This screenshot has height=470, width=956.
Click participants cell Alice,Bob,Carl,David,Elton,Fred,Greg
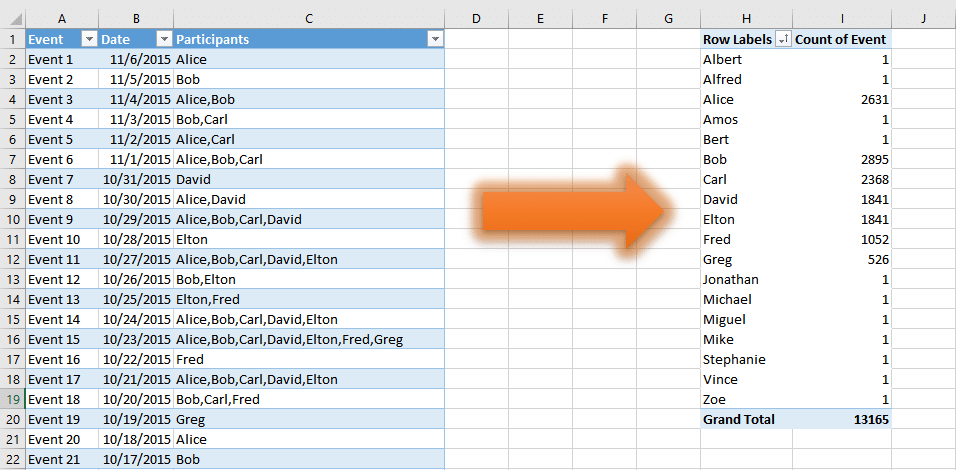309,339
